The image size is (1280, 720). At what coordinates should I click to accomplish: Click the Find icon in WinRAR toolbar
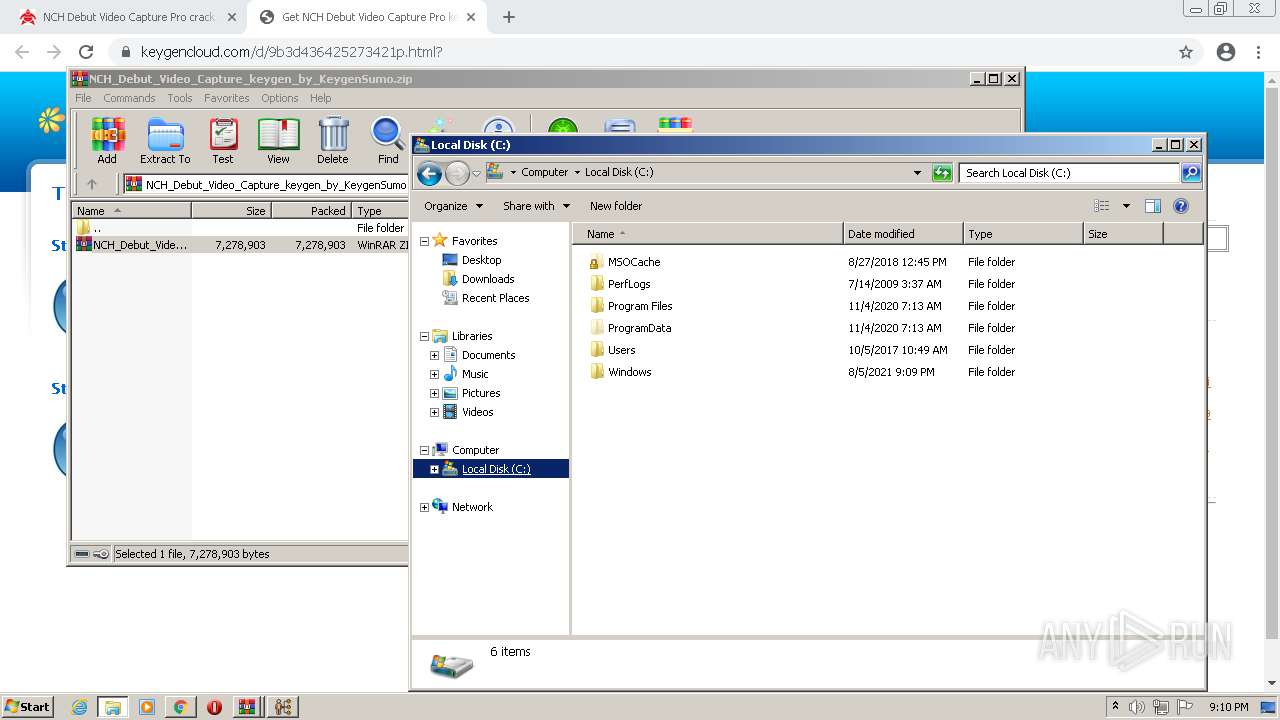[388, 141]
